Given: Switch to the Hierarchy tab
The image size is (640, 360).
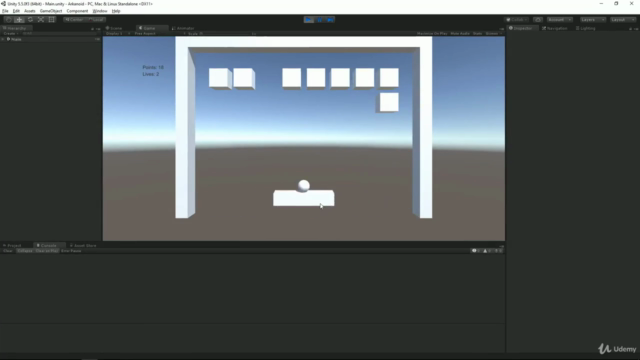Looking at the screenshot, I should 15,28.
